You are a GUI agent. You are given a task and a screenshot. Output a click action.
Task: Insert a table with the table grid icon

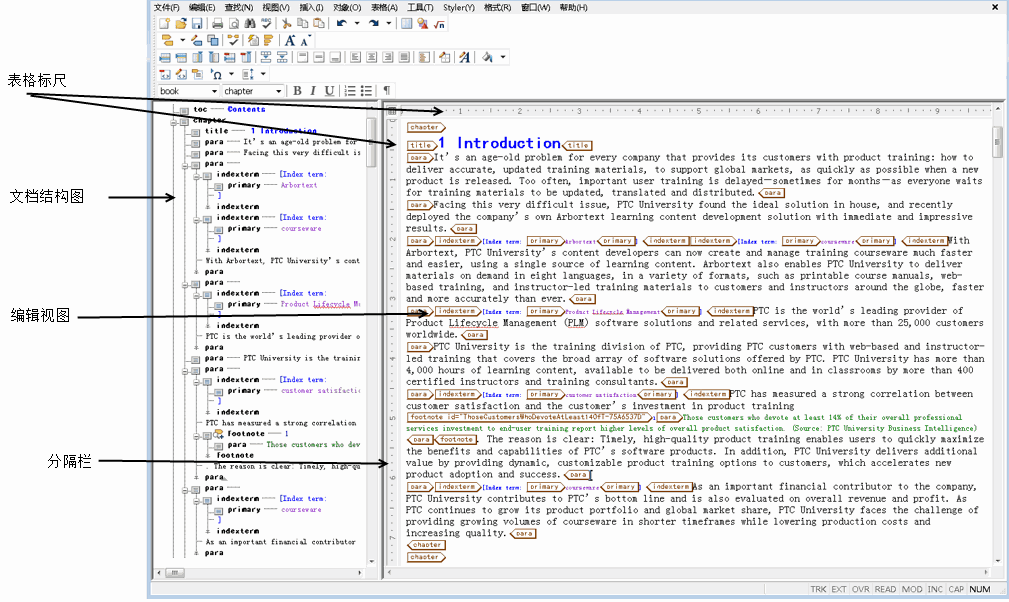tap(407, 23)
